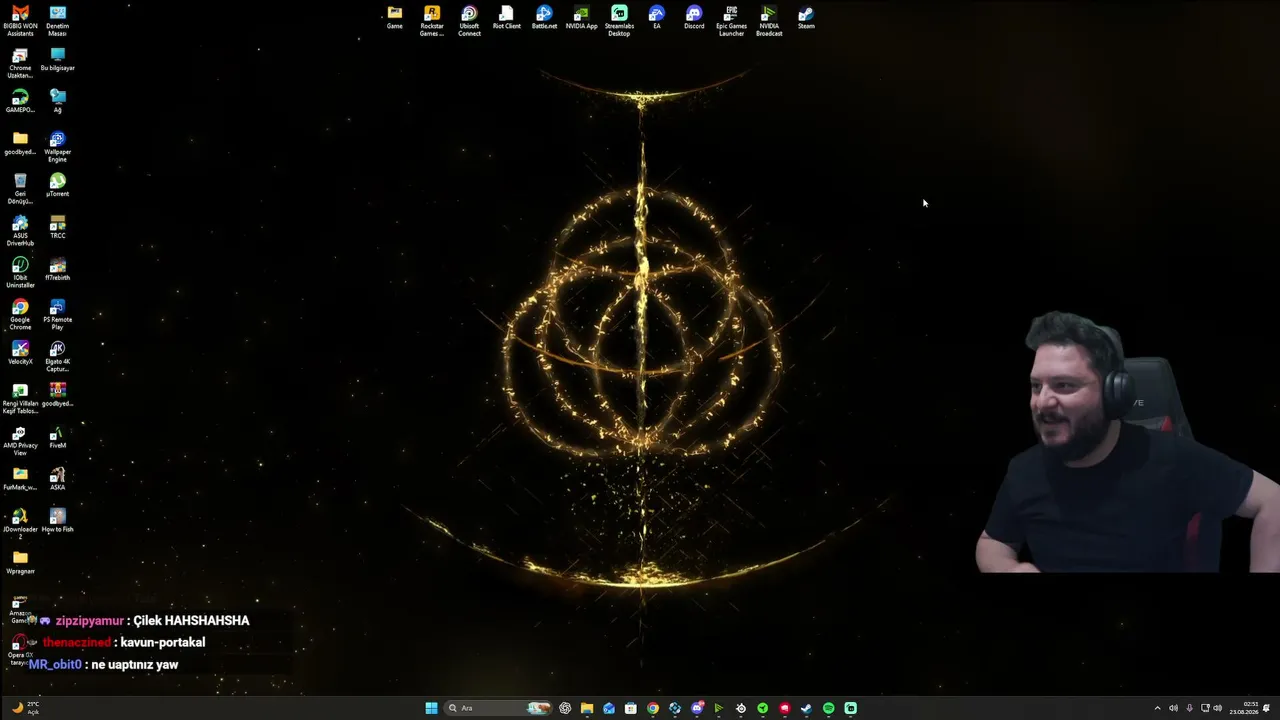Viewport: 1280px width, 720px height.
Task: Launch VelocityX desktop shortcut
Action: point(20,354)
